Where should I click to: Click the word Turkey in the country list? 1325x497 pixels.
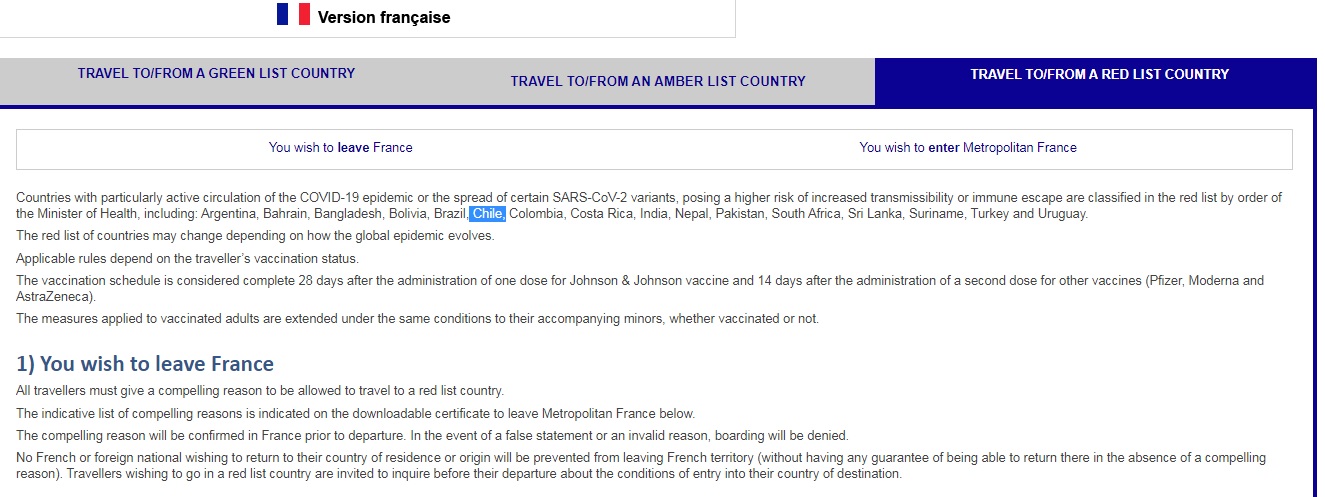[990, 214]
